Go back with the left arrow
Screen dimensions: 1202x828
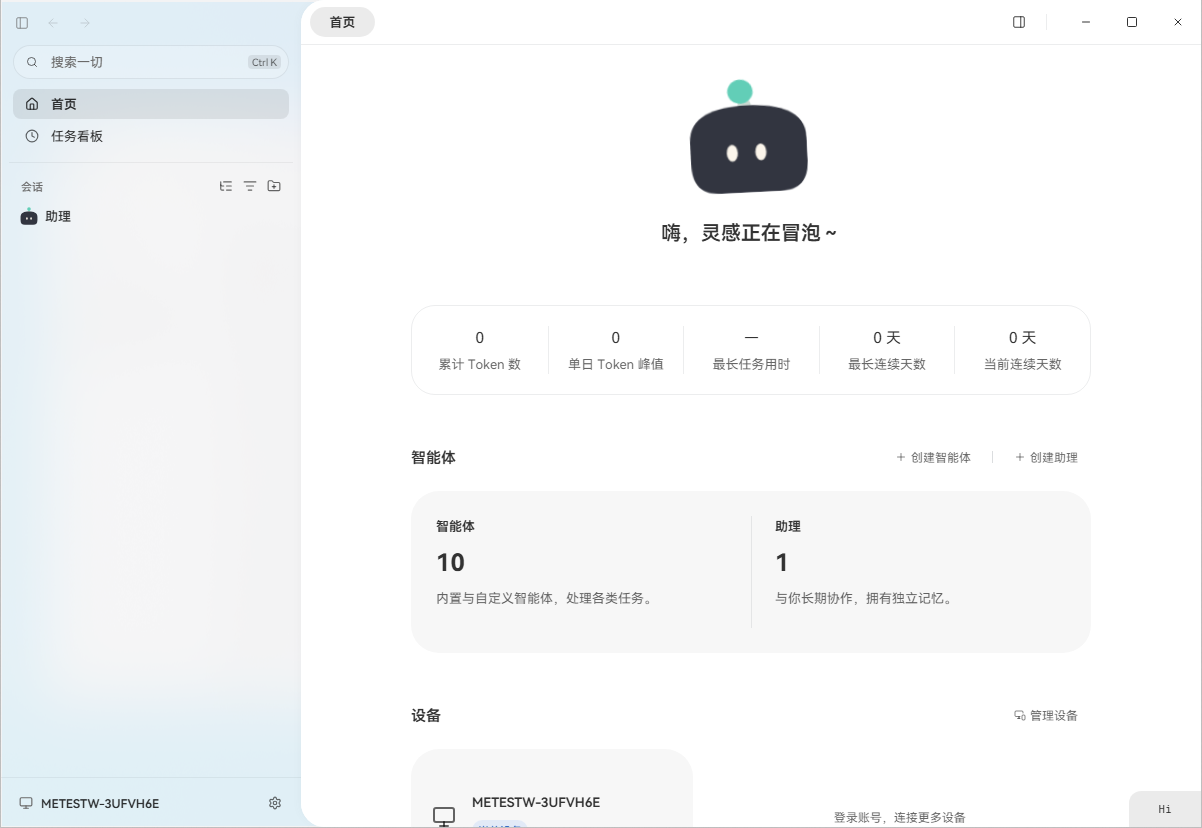point(53,22)
